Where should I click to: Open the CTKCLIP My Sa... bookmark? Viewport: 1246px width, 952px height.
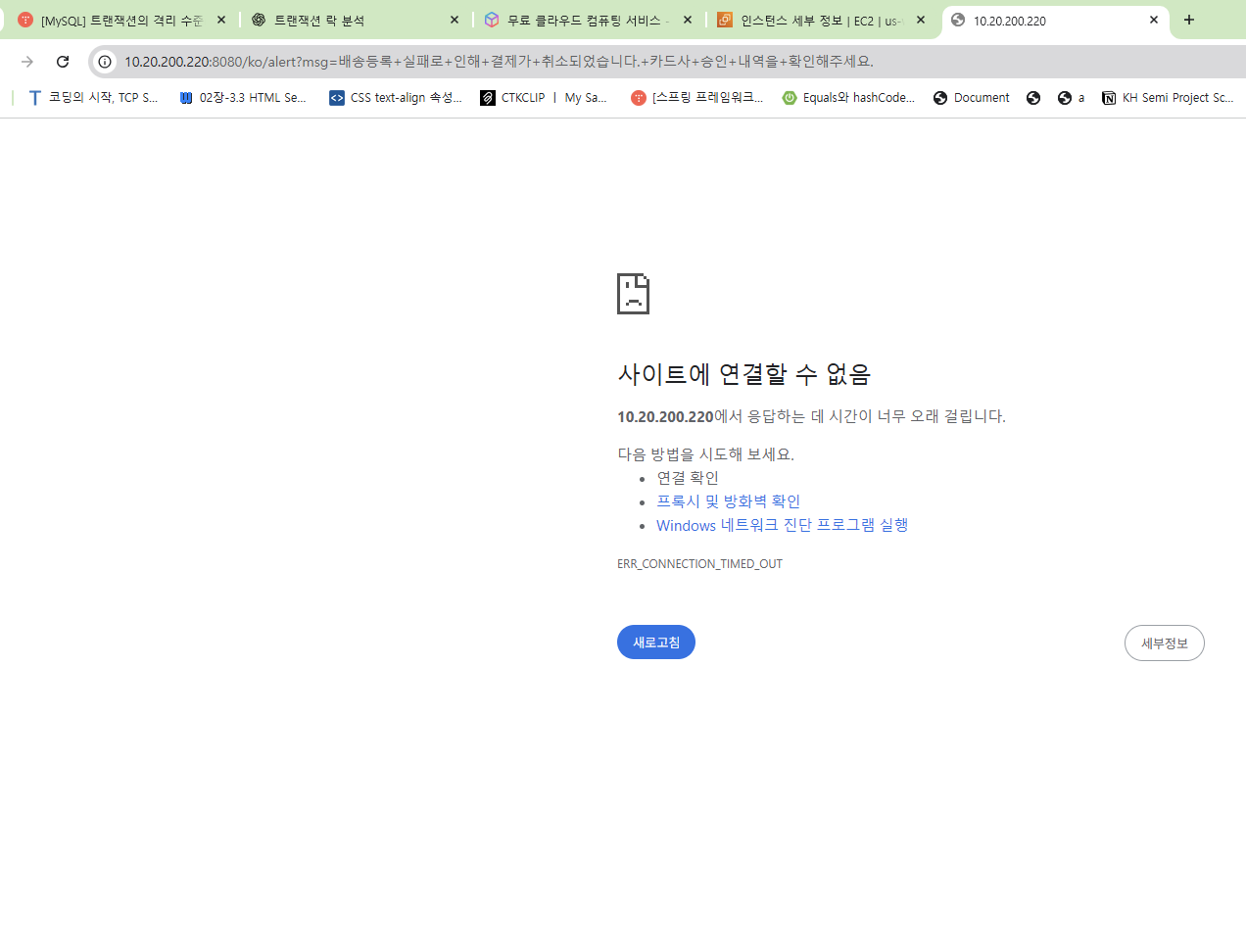tap(544, 98)
